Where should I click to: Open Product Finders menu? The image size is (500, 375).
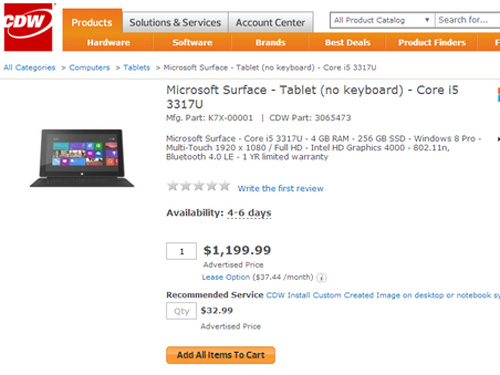pyautogui.click(x=432, y=43)
